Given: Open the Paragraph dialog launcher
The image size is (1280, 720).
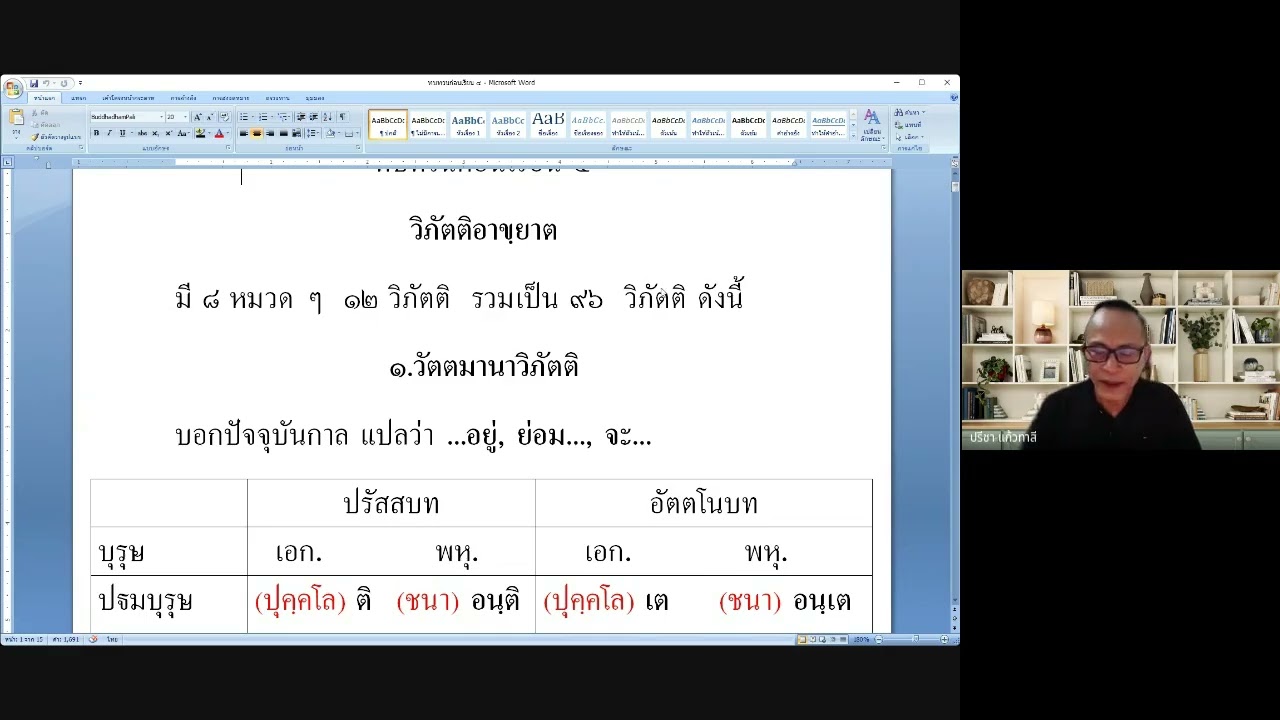Looking at the screenshot, I should tap(358, 147).
